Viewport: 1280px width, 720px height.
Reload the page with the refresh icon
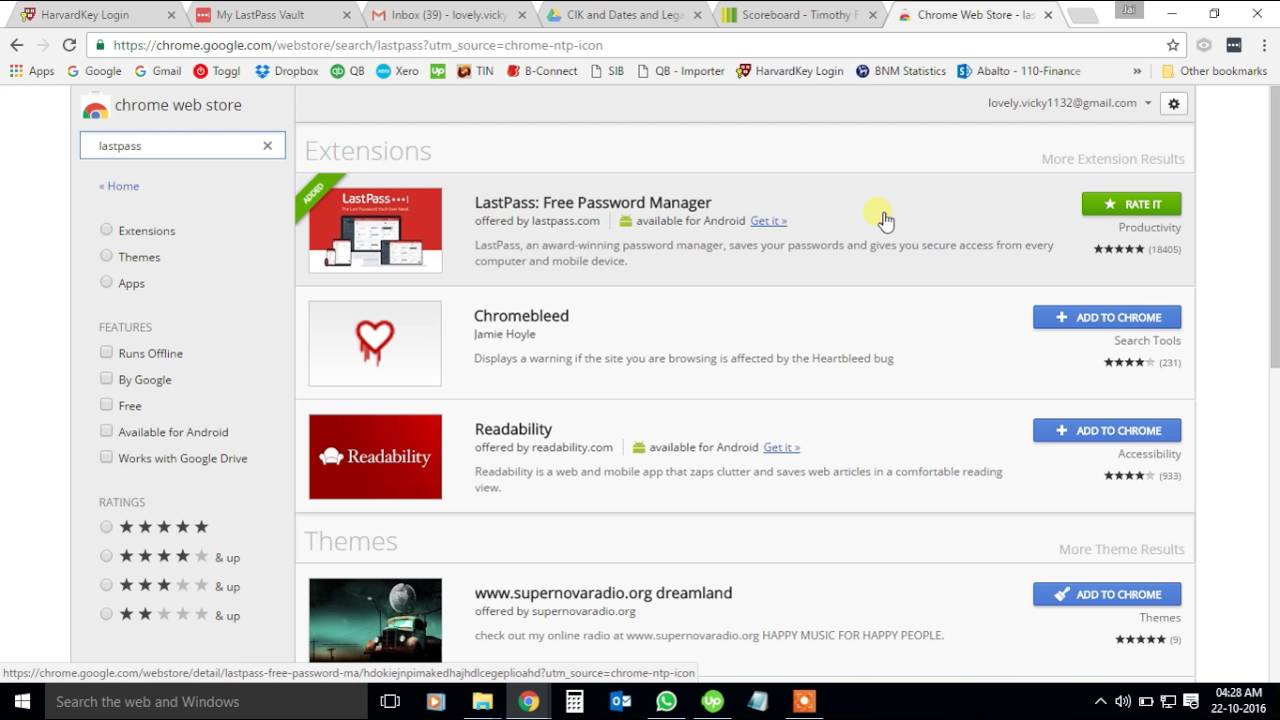[69, 45]
